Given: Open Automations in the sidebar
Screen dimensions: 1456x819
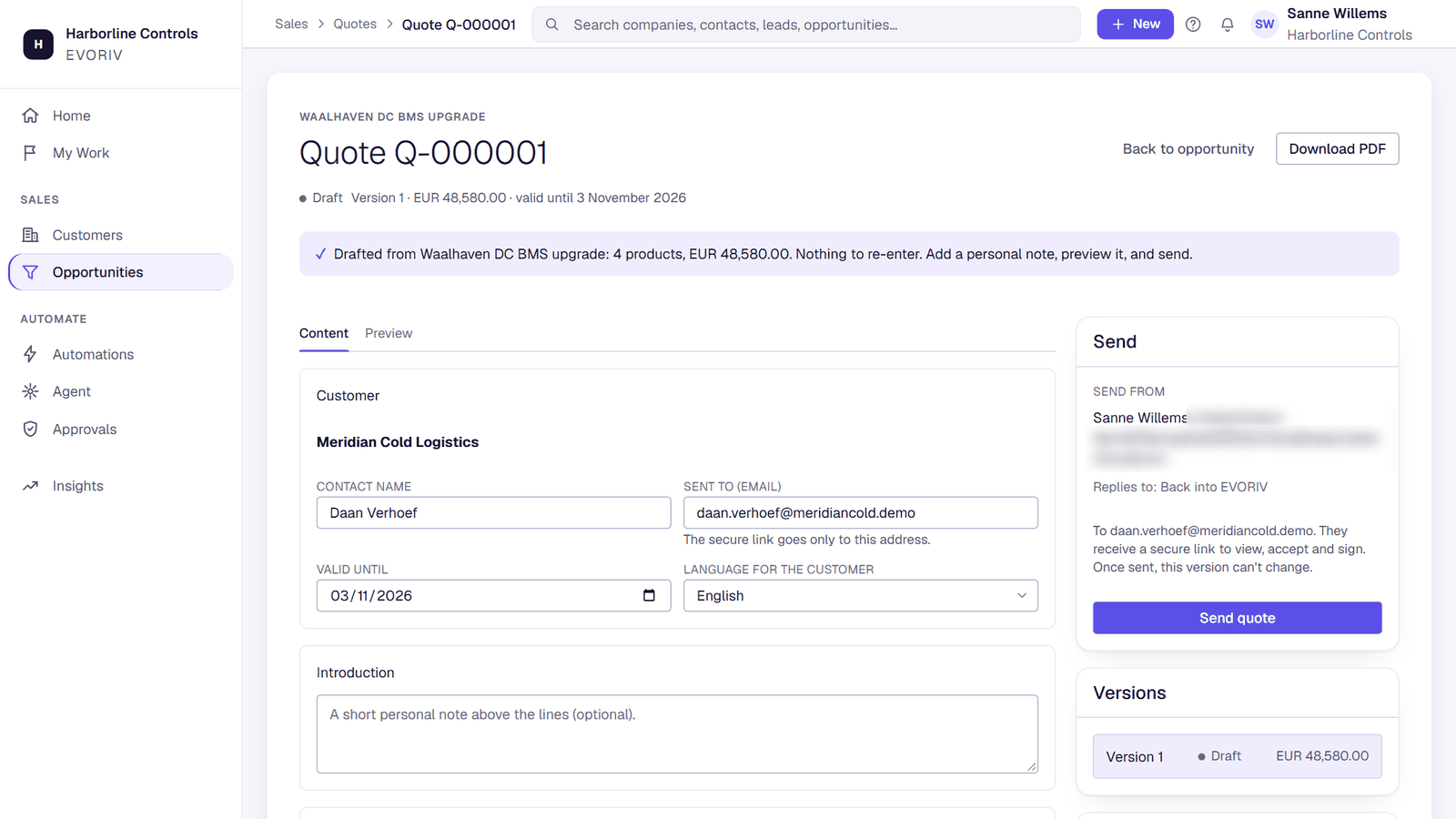Looking at the screenshot, I should [x=121, y=354].
